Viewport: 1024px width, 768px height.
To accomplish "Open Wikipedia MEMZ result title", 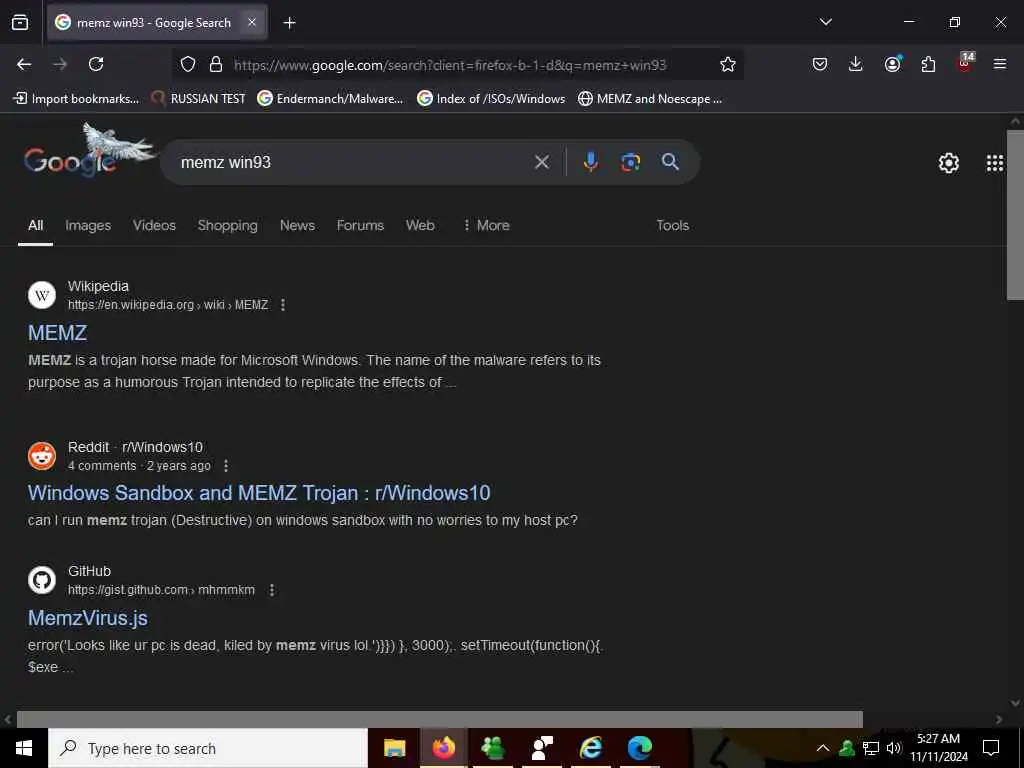I will tap(57, 332).
